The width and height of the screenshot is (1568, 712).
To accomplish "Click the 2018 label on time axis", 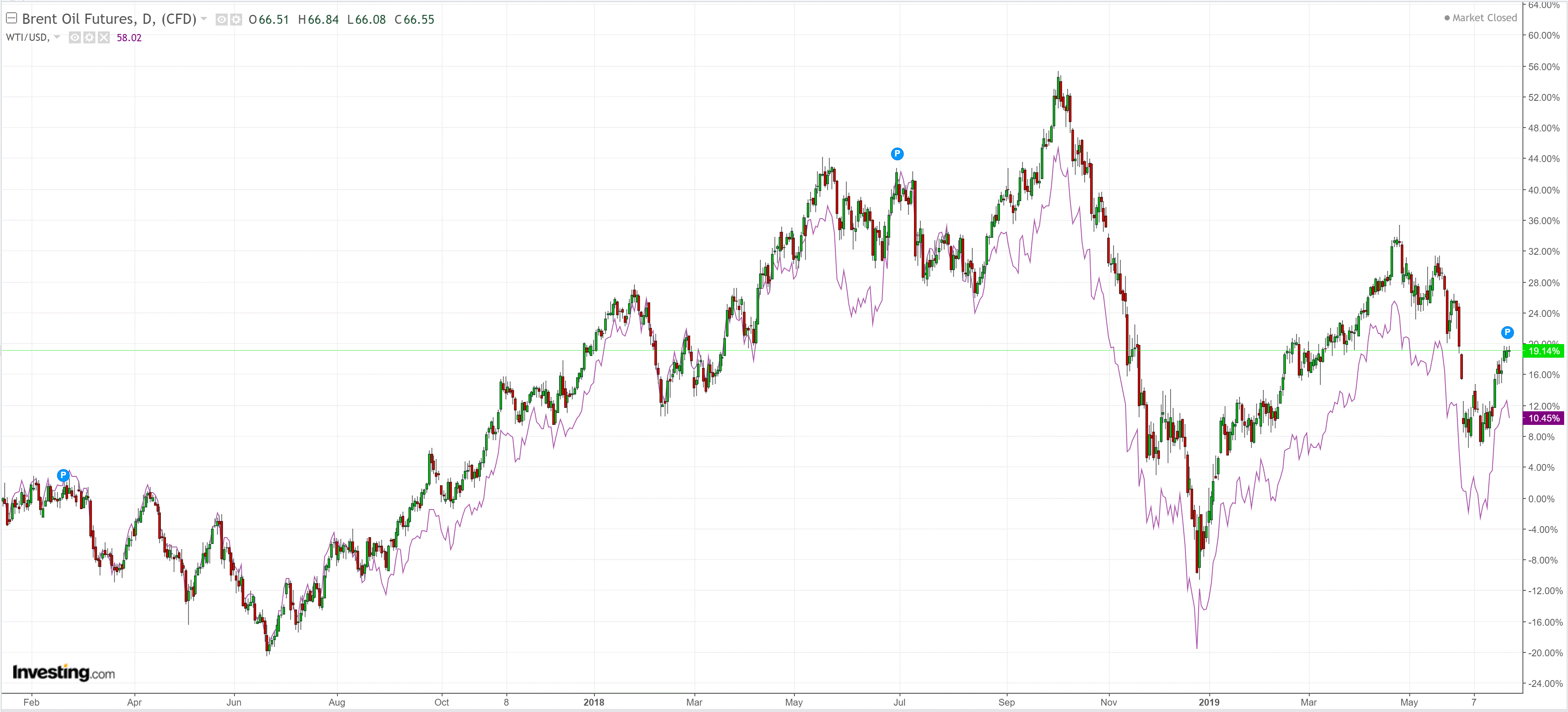I will pos(594,702).
